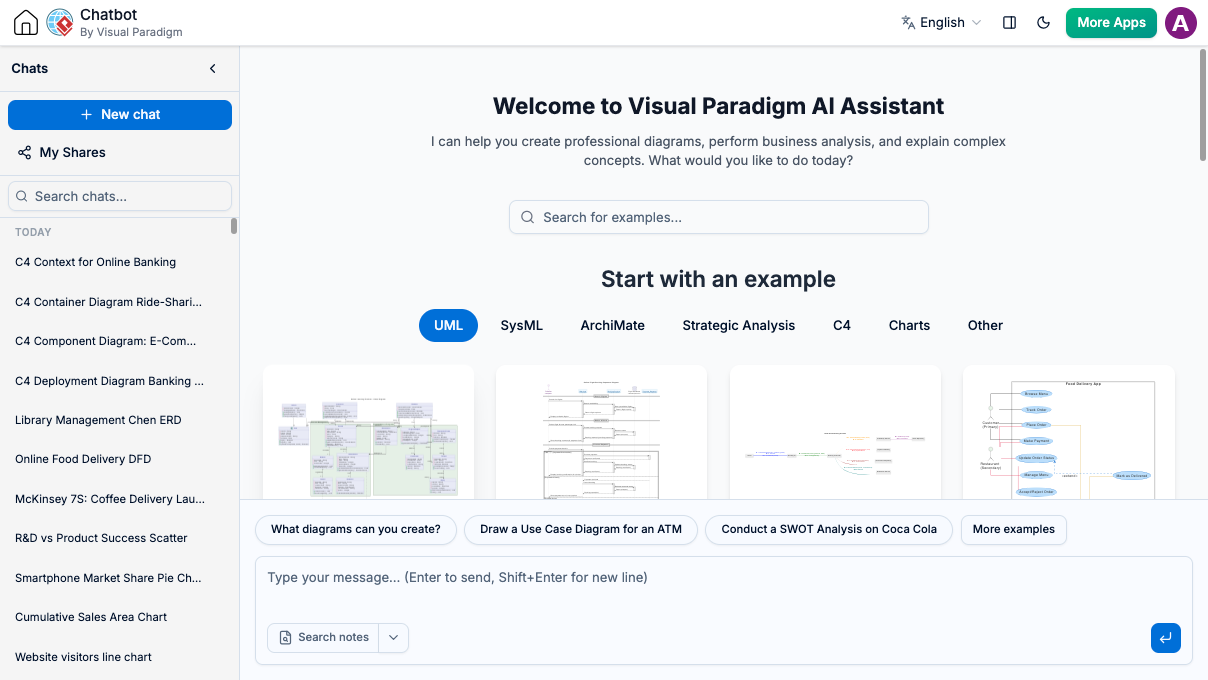Click the Visual Paradigm Chatbot logo
The width and height of the screenshot is (1208, 680).
60,23
